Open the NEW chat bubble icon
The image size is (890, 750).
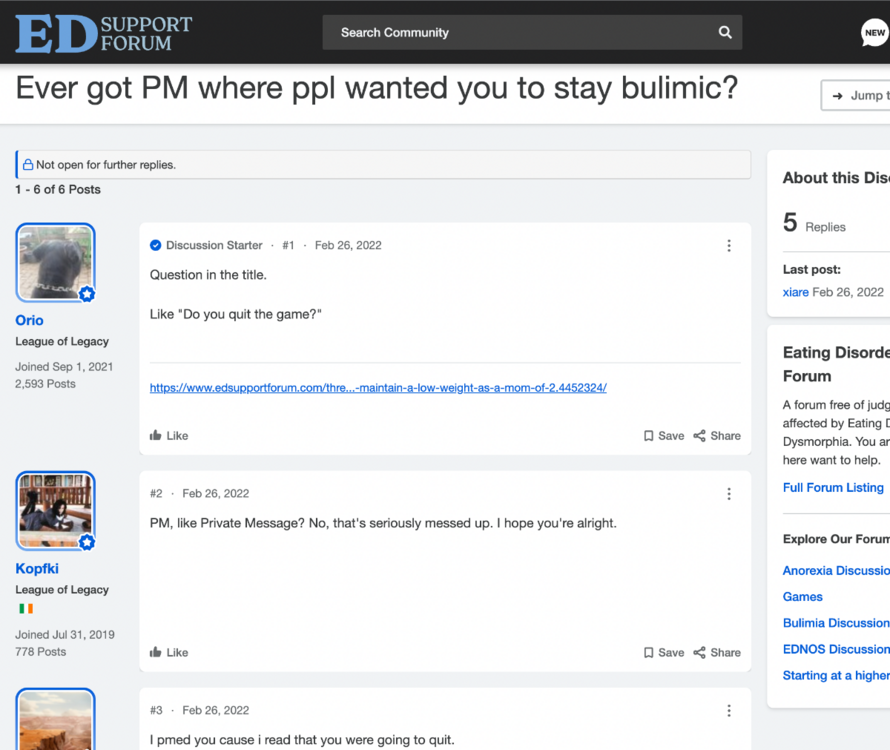tap(875, 33)
